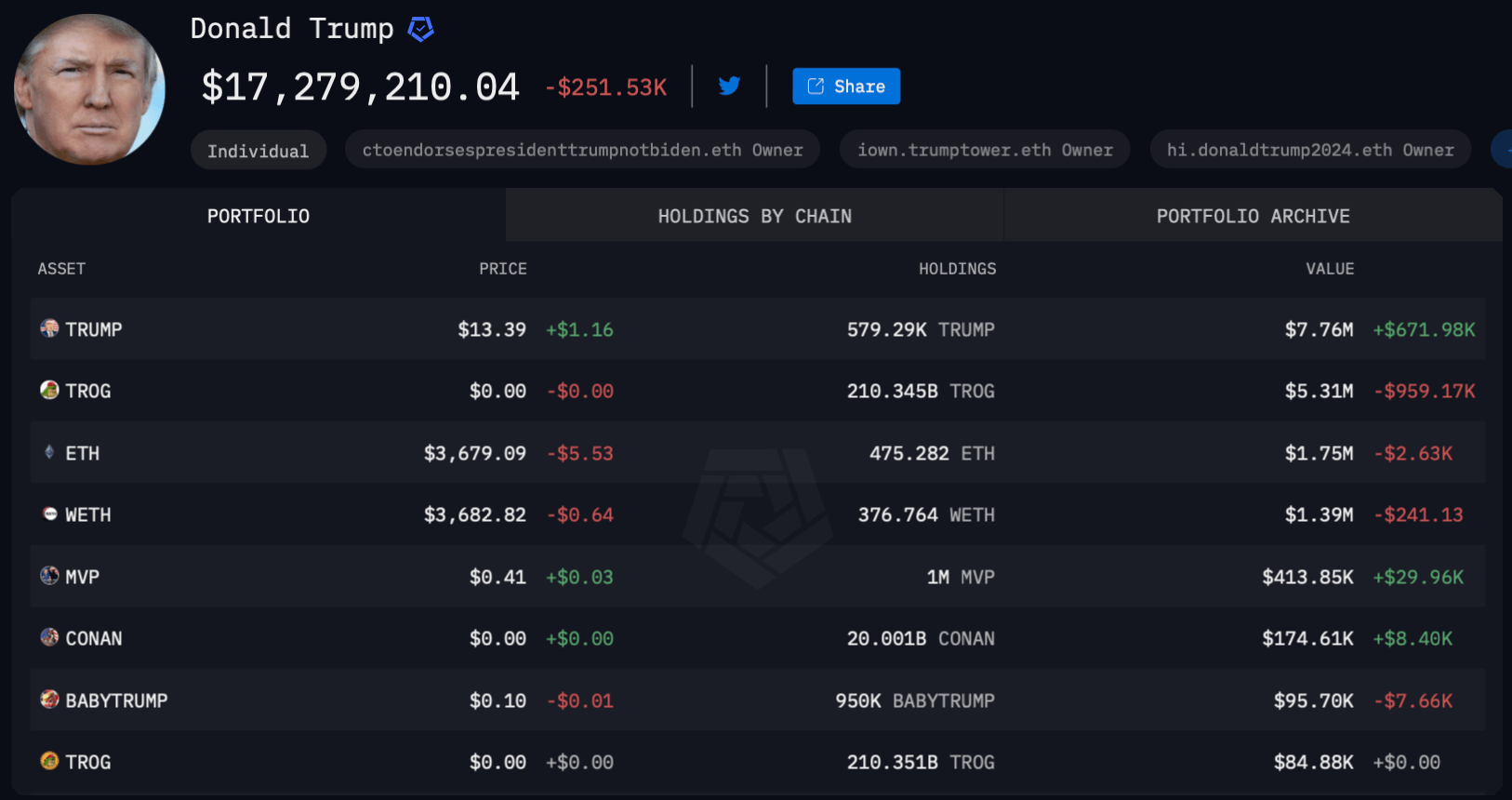
Task: Click the profile avatar picture
Action: tap(89, 89)
